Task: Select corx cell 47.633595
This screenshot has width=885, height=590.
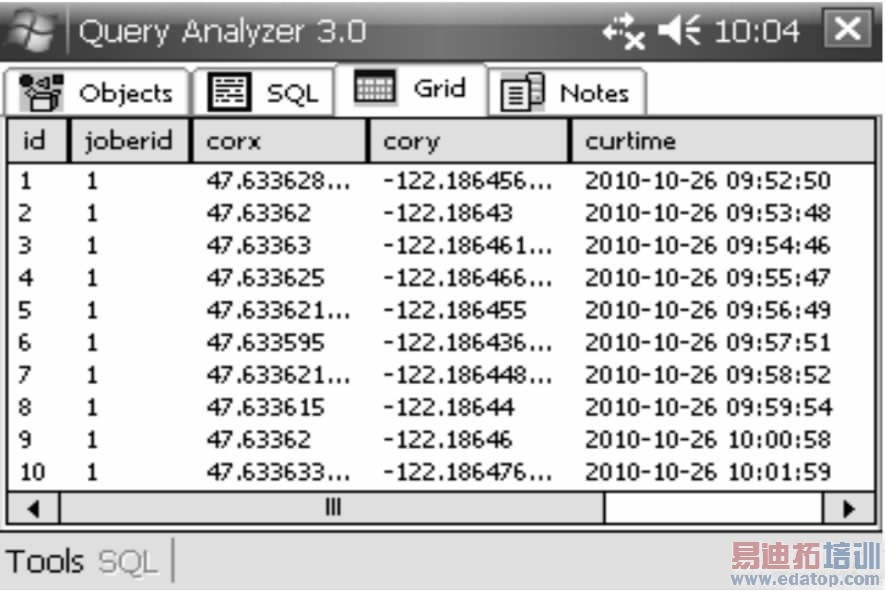Action: [x=265, y=342]
